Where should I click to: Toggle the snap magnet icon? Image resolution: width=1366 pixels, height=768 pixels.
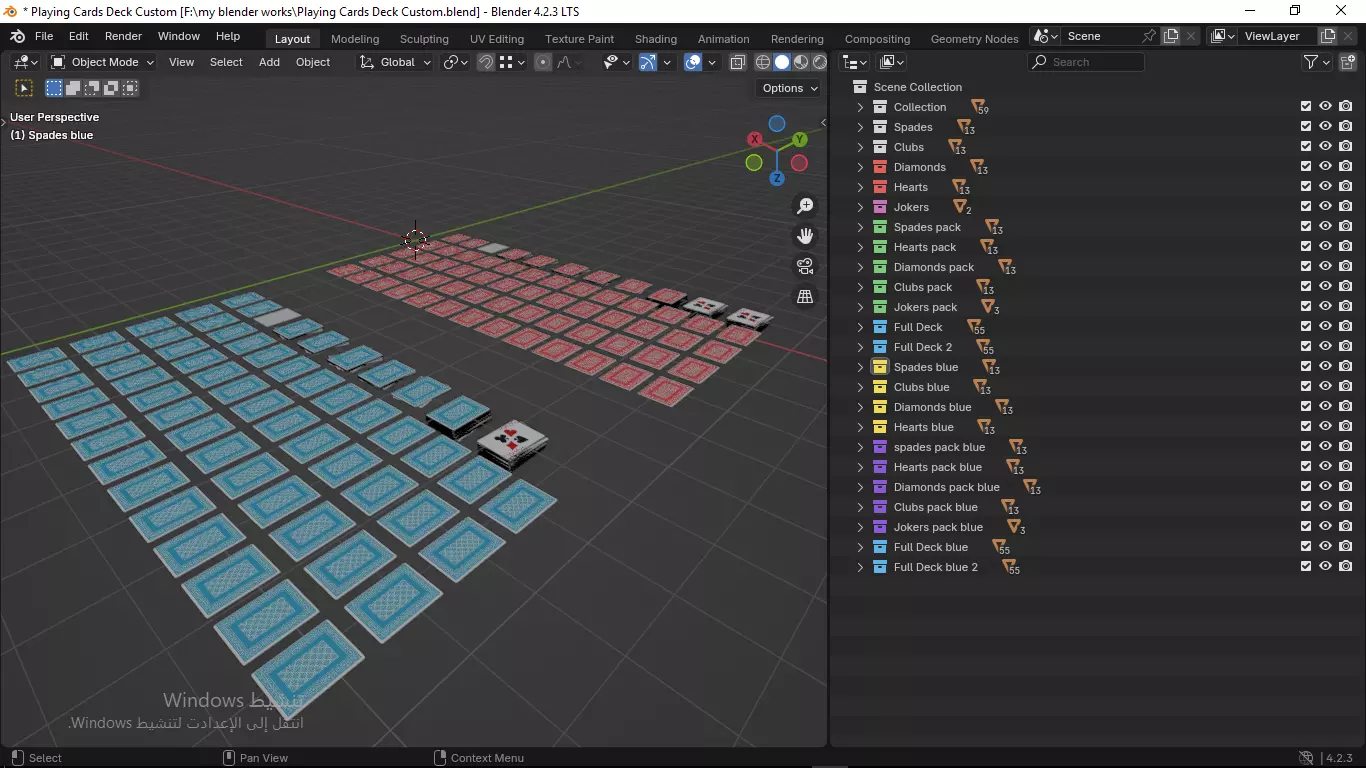tap(486, 62)
